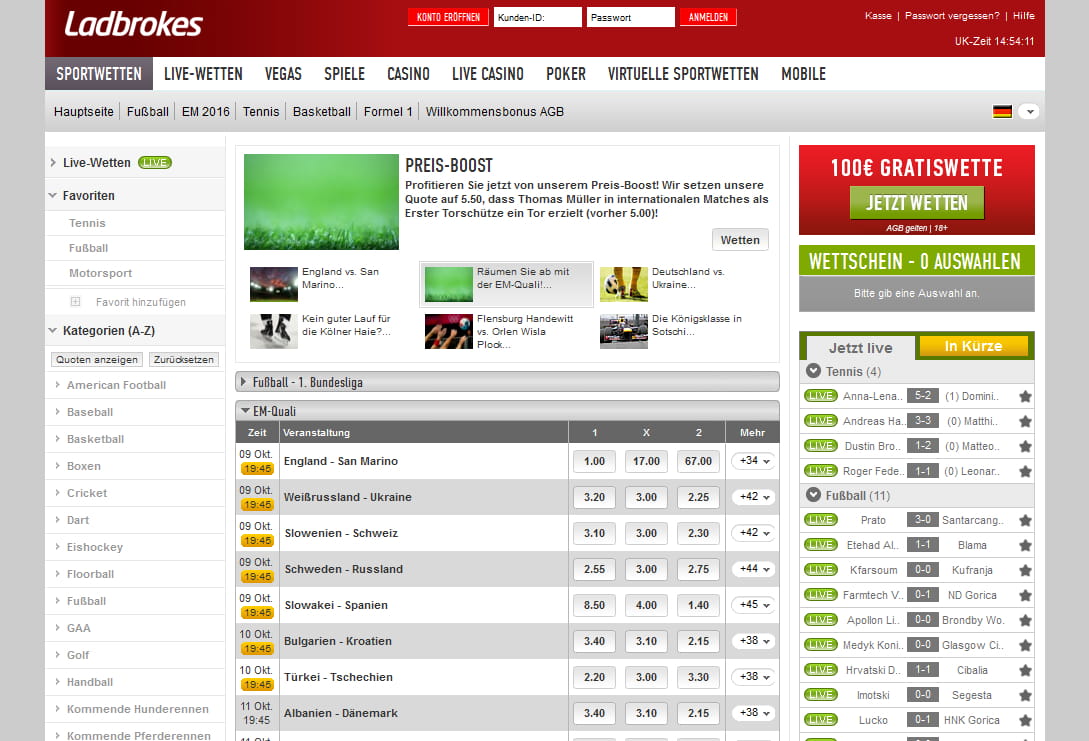Click the Passwort vergessen? link

tap(951, 15)
